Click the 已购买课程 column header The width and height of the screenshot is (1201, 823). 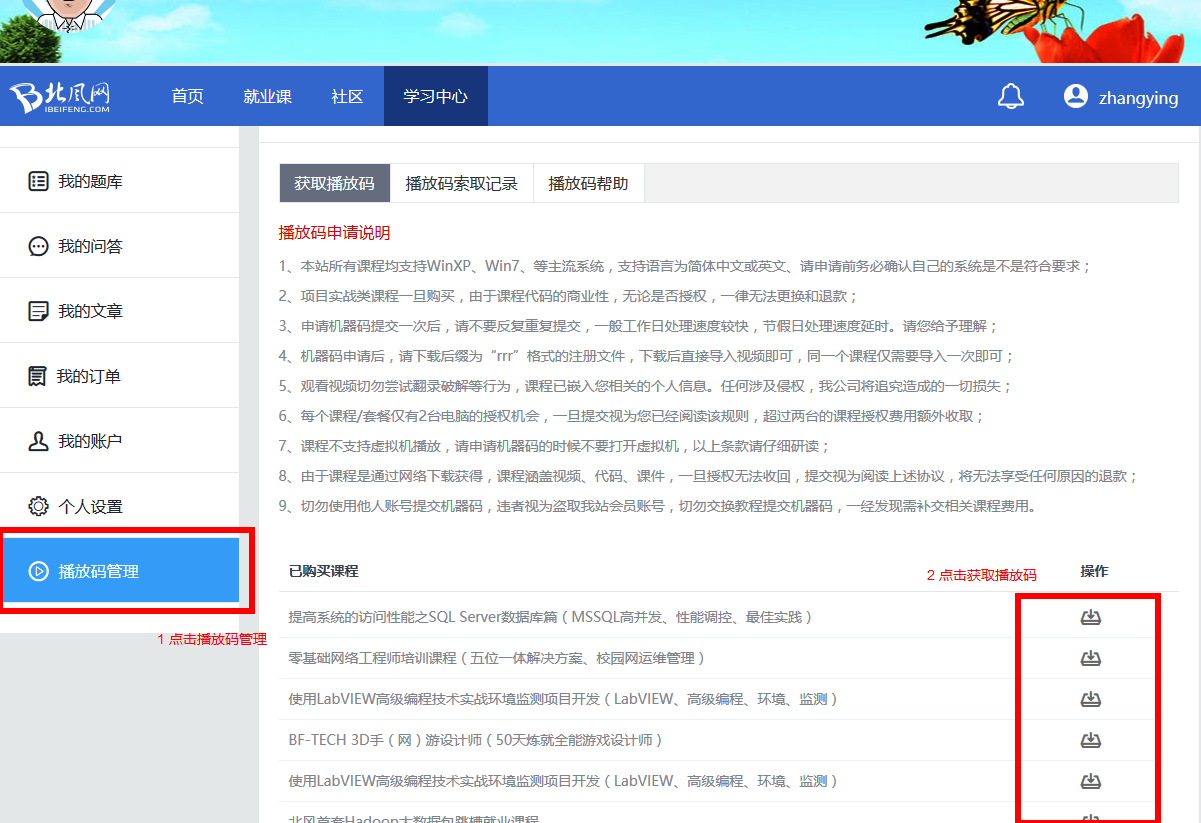coord(323,571)
